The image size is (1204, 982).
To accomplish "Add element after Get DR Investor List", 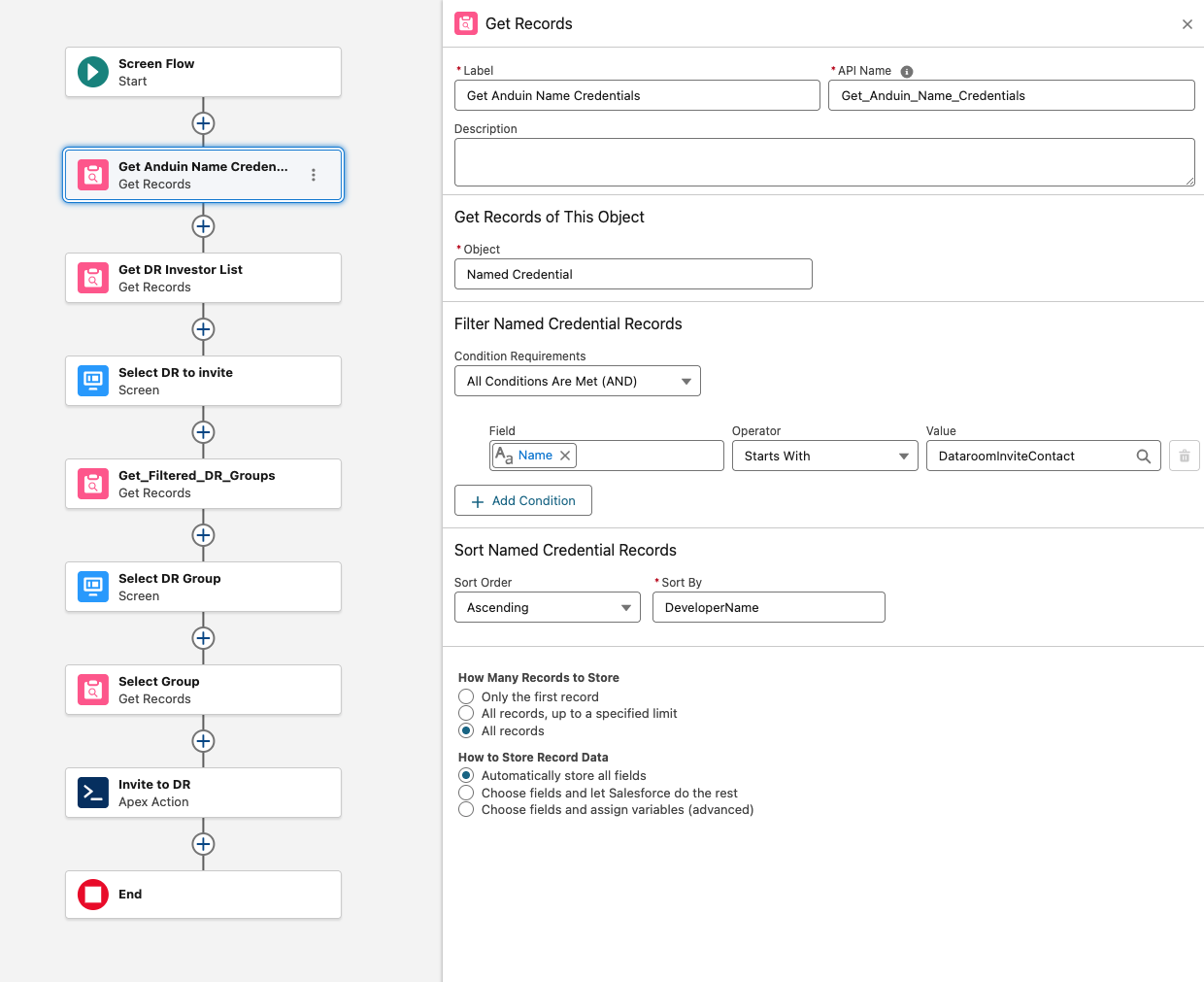I will click(x=203, y=329).
